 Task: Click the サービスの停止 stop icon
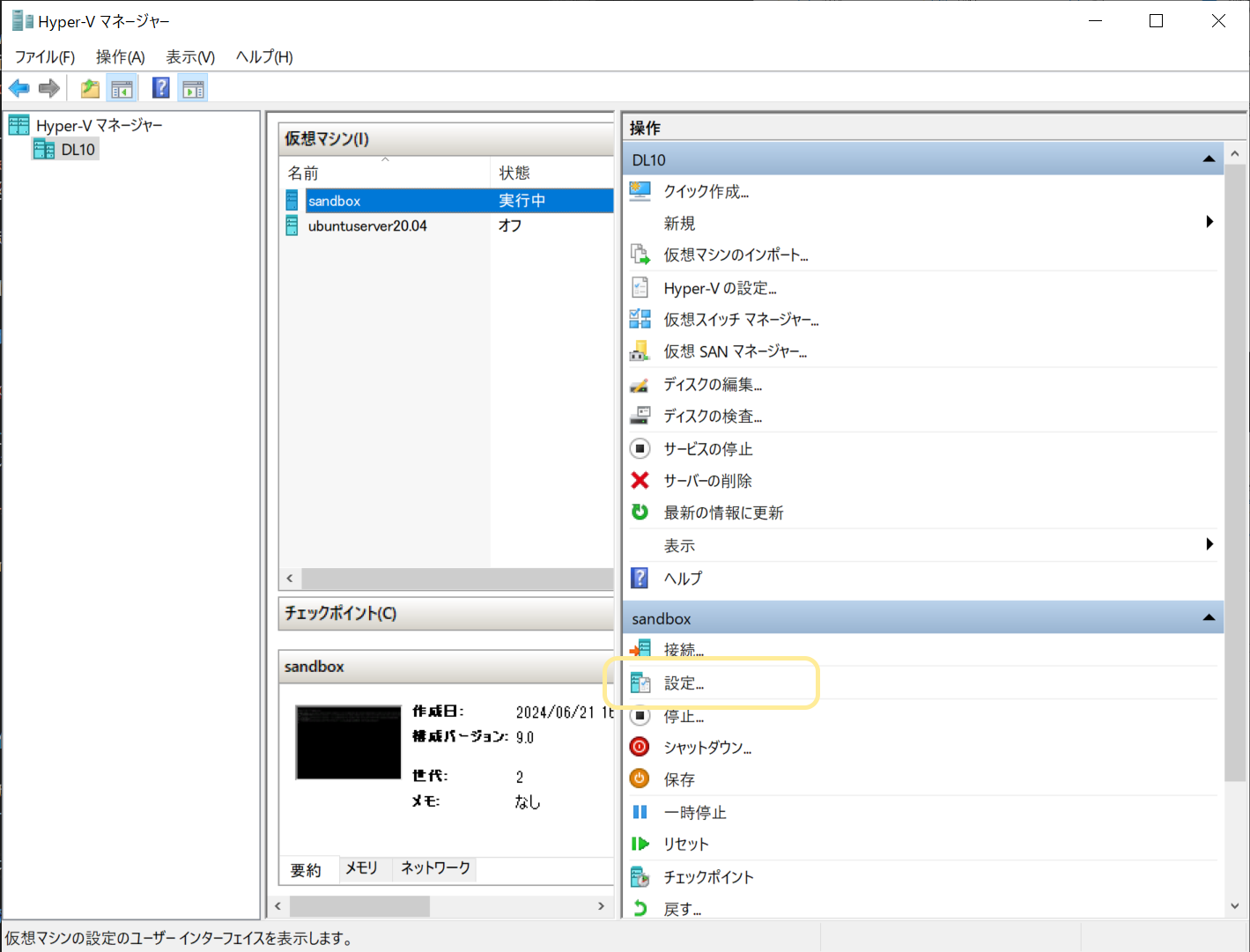(640, 448)
